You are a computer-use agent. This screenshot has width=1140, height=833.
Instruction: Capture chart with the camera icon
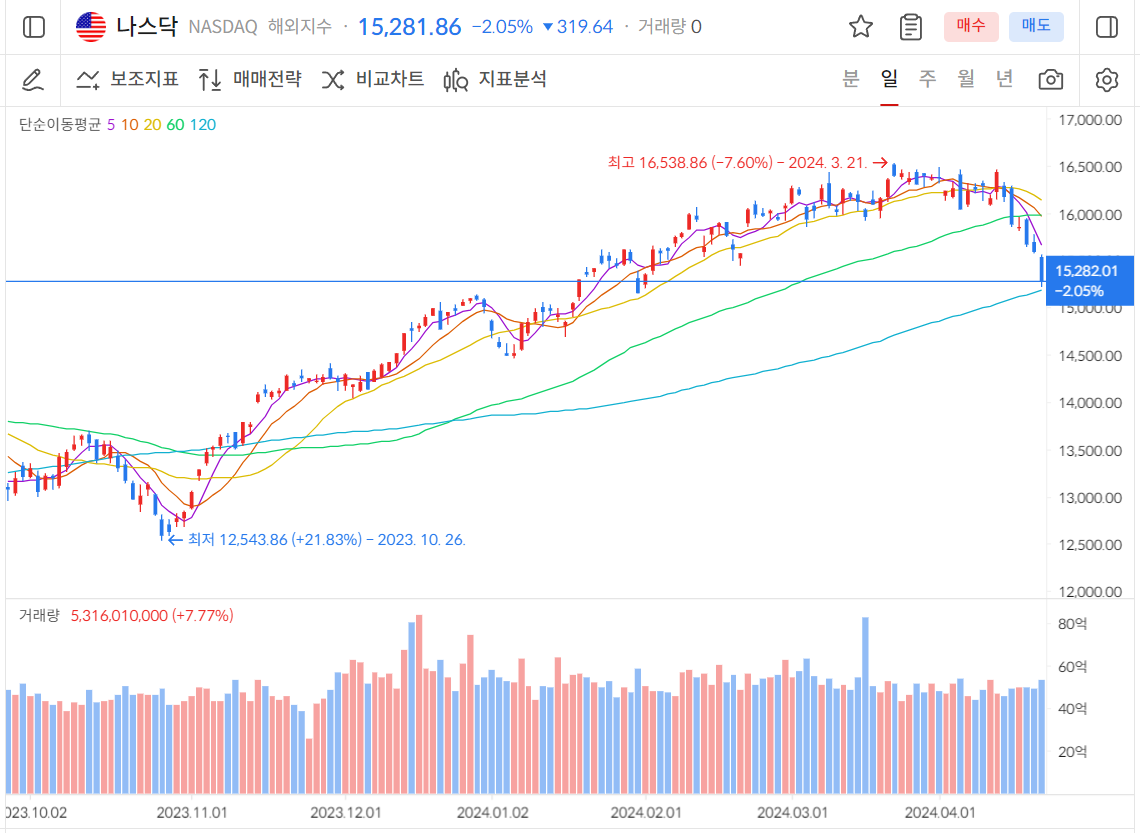pyautogui.click(x=1051, y=79)
